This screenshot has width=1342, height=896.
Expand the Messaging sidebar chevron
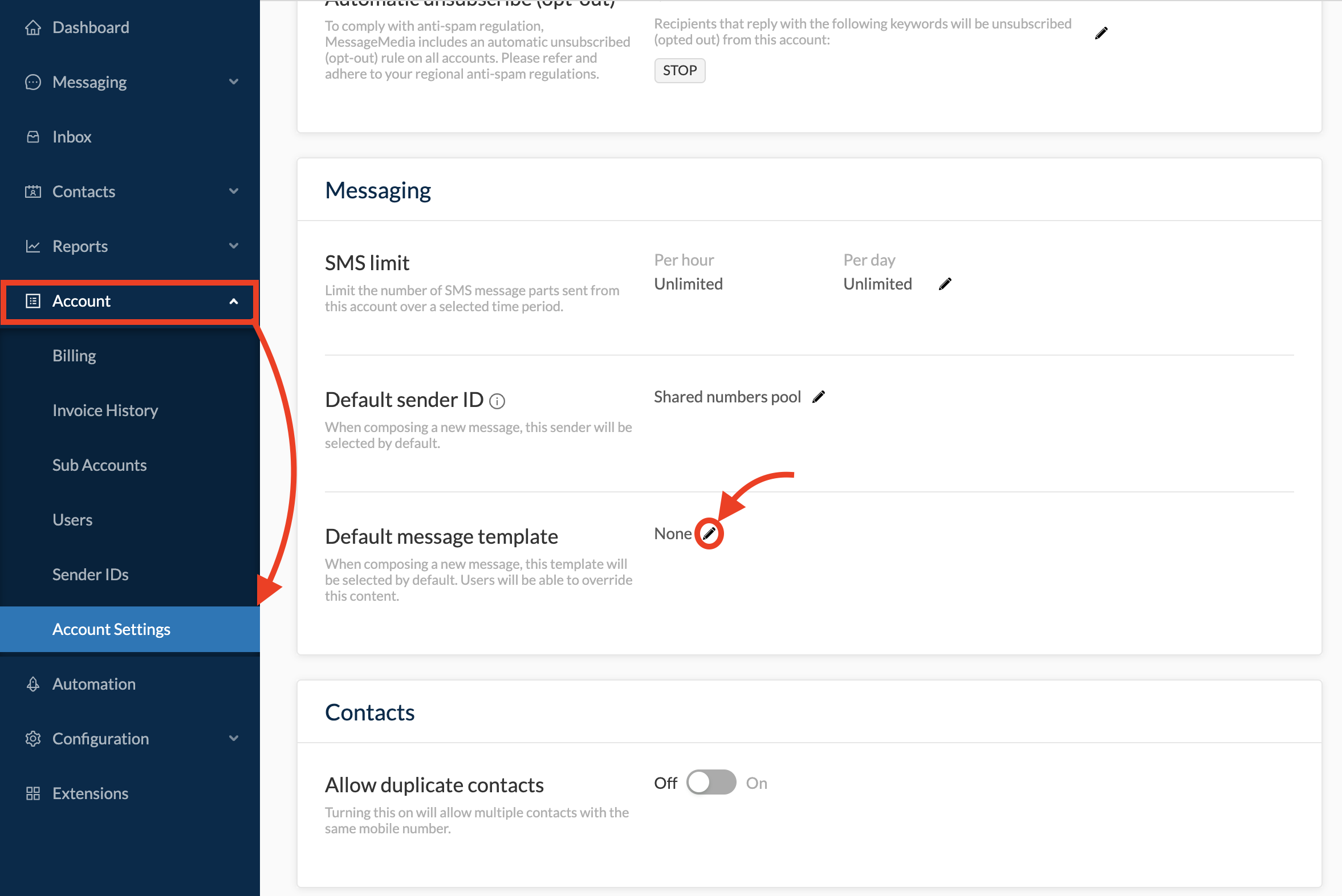pos(234,82)
